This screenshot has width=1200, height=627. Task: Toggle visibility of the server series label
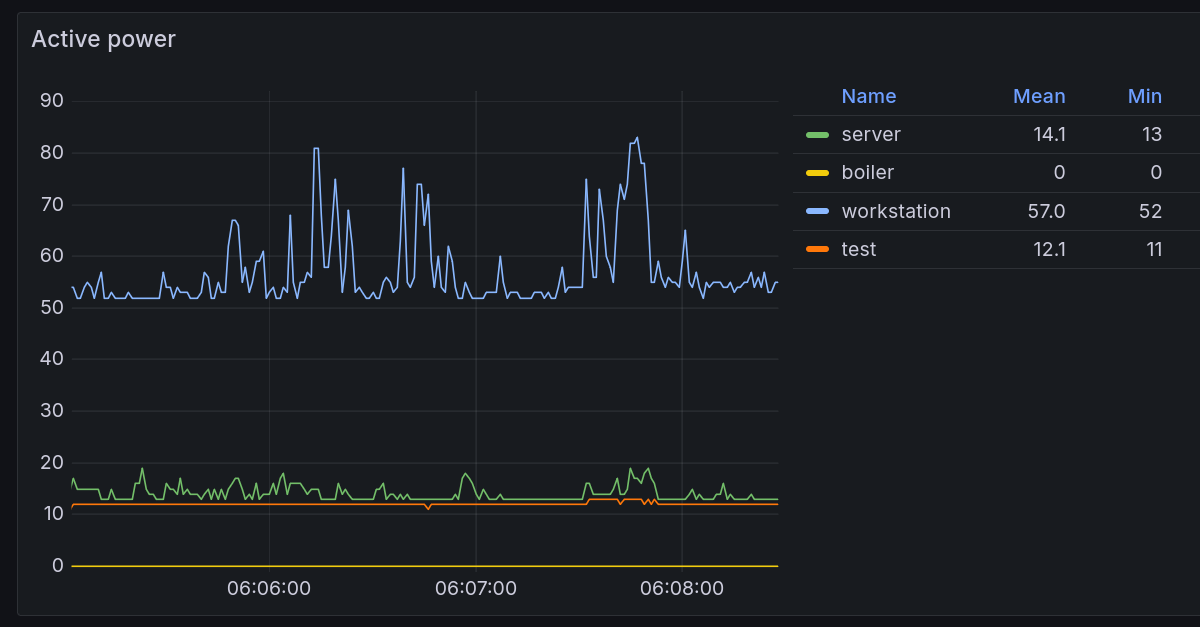(x=870, y=134)
